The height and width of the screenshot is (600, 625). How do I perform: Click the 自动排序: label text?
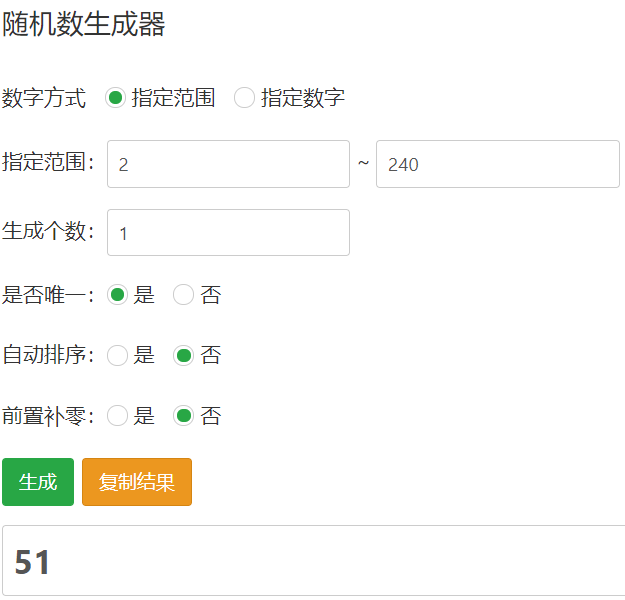point(48,355)
